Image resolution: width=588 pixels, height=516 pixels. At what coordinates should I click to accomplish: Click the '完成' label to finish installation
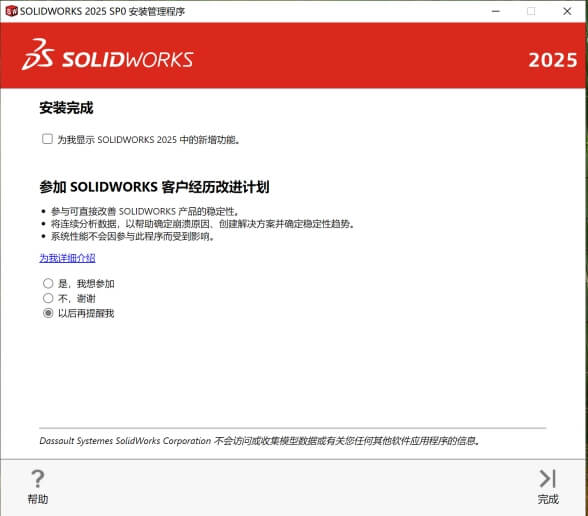coord(548,500)
